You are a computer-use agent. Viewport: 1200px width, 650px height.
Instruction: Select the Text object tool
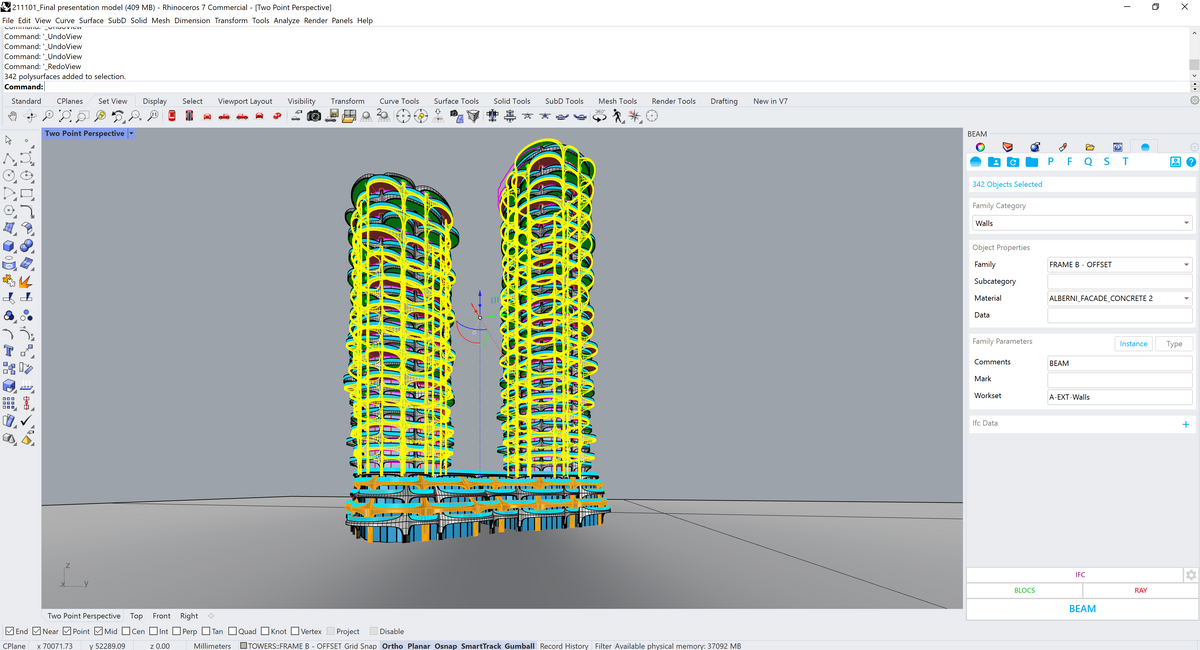[9, 351]
